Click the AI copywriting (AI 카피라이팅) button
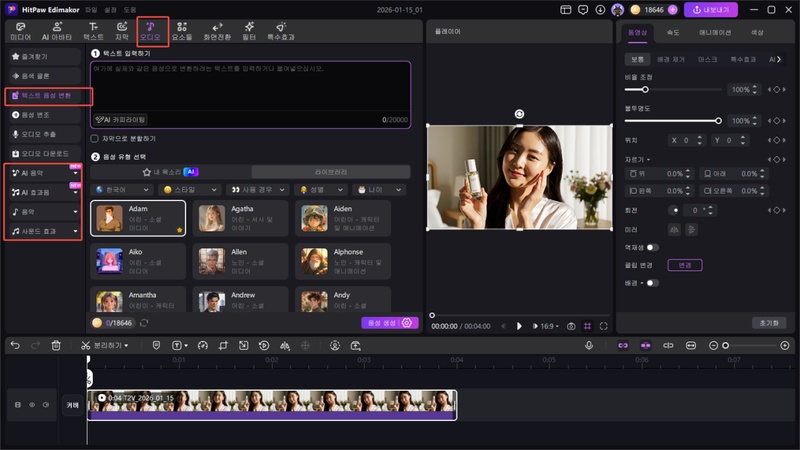The height and width of the screenshot is (450, 800). click(x=121, y=119)
